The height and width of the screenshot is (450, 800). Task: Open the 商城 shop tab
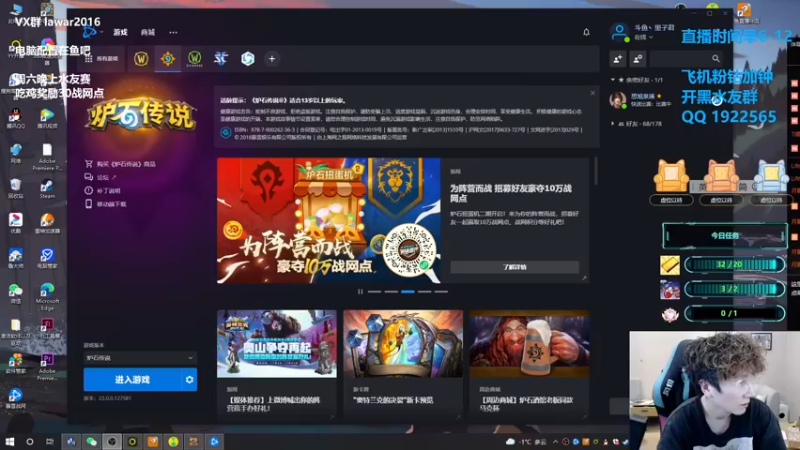coord(147,32)
